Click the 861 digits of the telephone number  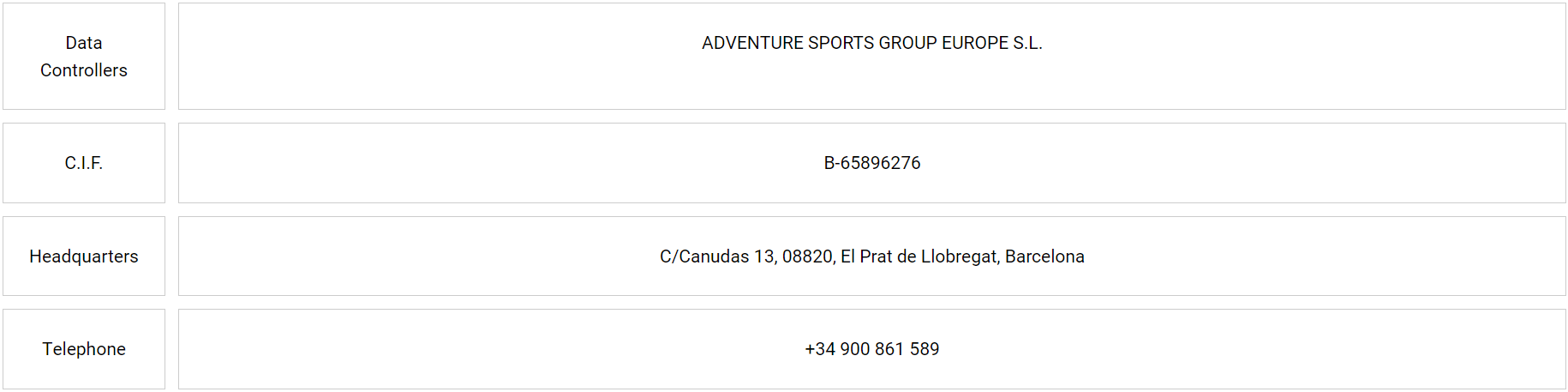[x=889, y=349]
